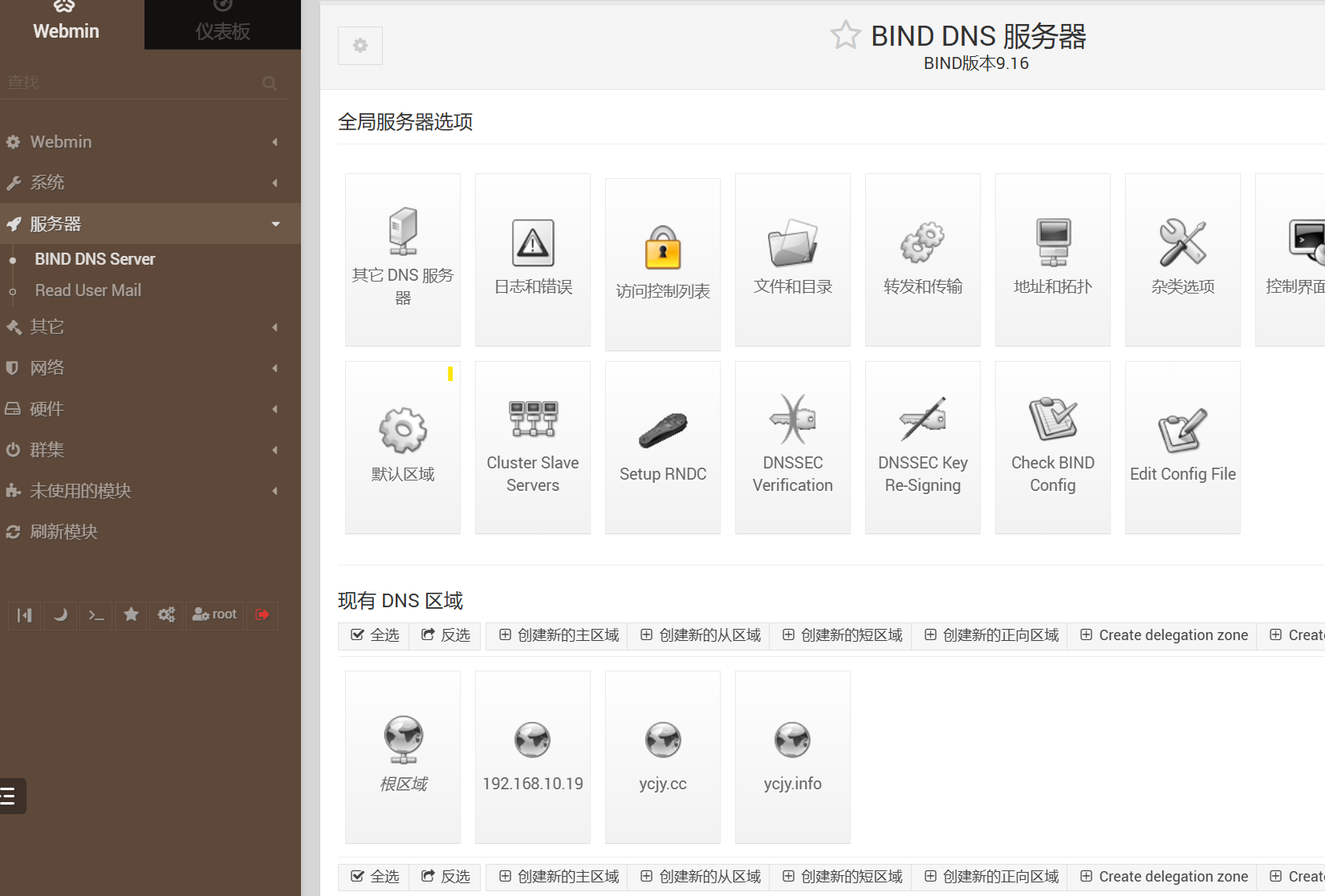Click bottom 创建新的从区域 (Create slave zone)
The image size is (1325, 896).
[700, 877]
